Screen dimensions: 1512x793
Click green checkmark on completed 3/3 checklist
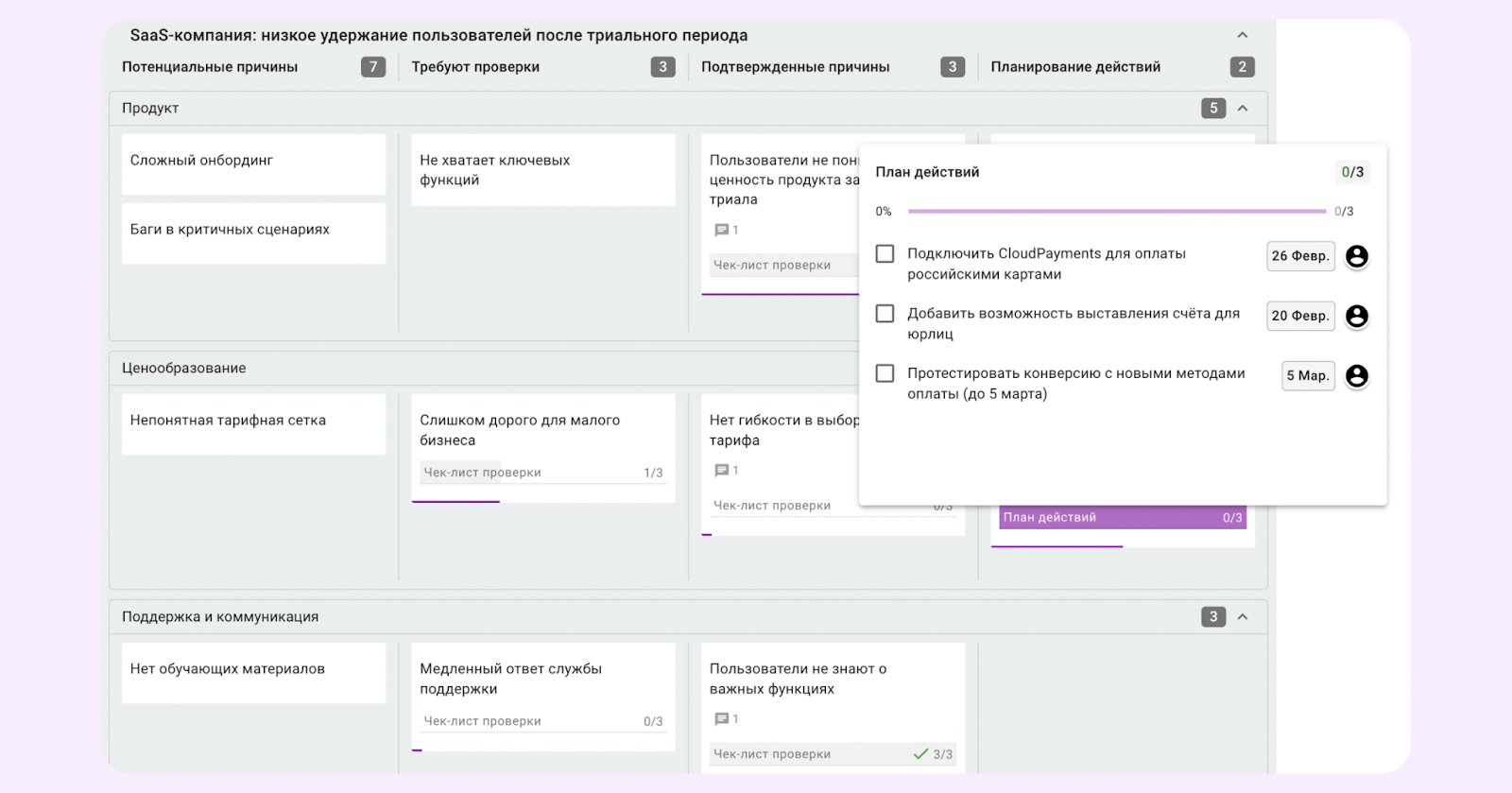920,754
